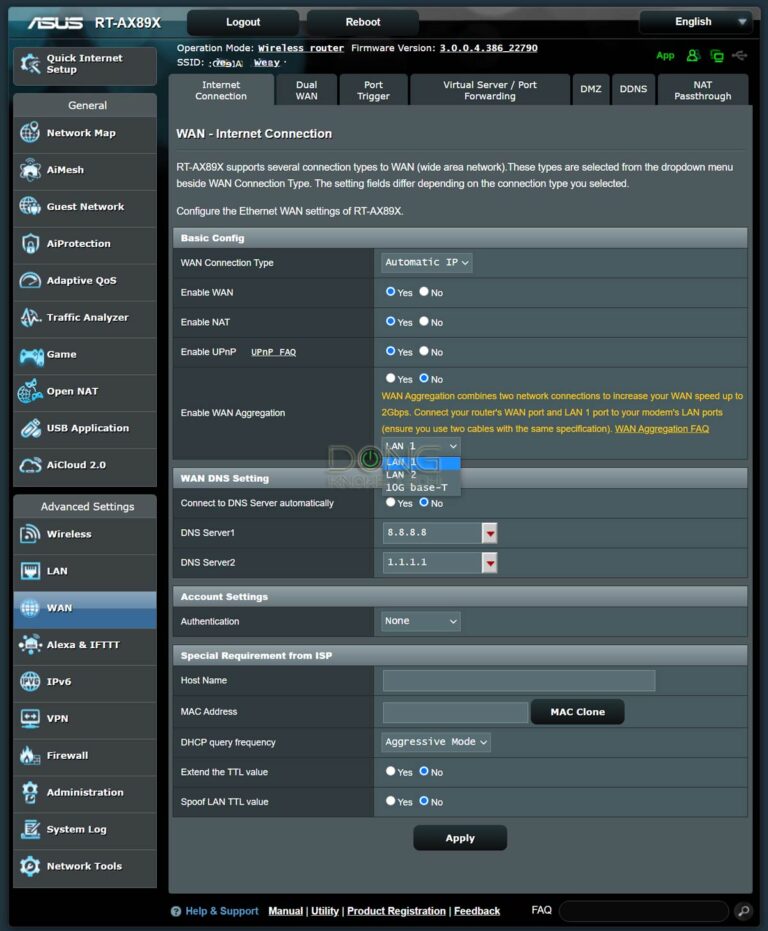Select the Adaptive QoS gauge icon
Image resolution: width=768 pixels, height=931 pixels.
coord(30,281)
